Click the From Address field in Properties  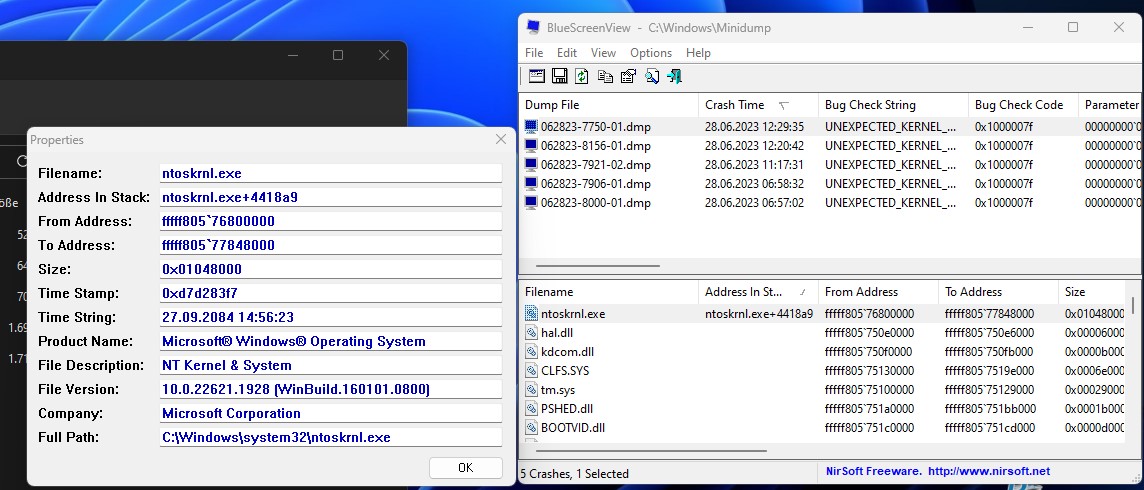[331, 222]
